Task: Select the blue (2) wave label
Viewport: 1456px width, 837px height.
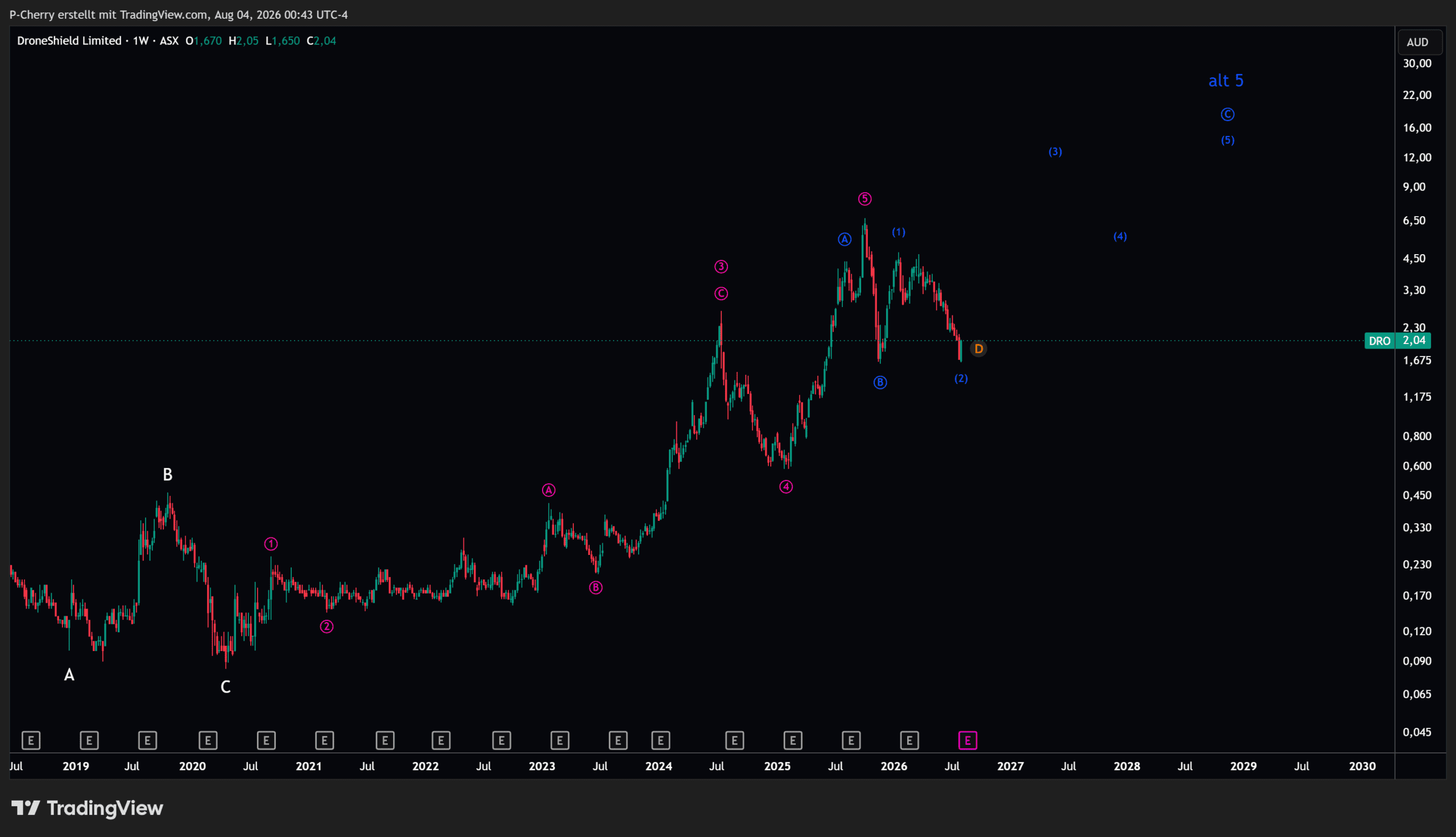Action: pos(961,378)
